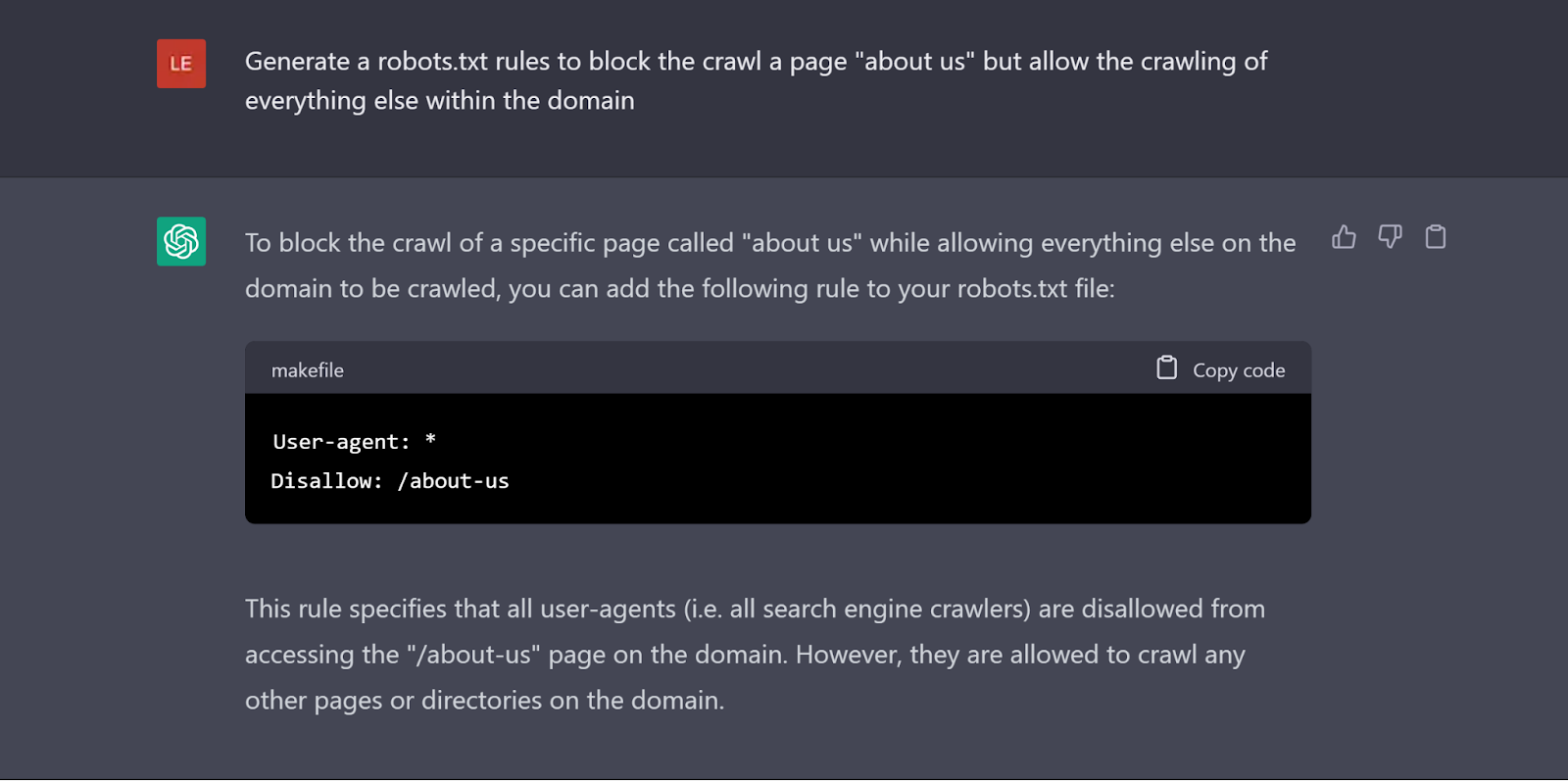Screen dimensions: 1568x781
Task: Click the makefile language label
Action: (308, 370)
